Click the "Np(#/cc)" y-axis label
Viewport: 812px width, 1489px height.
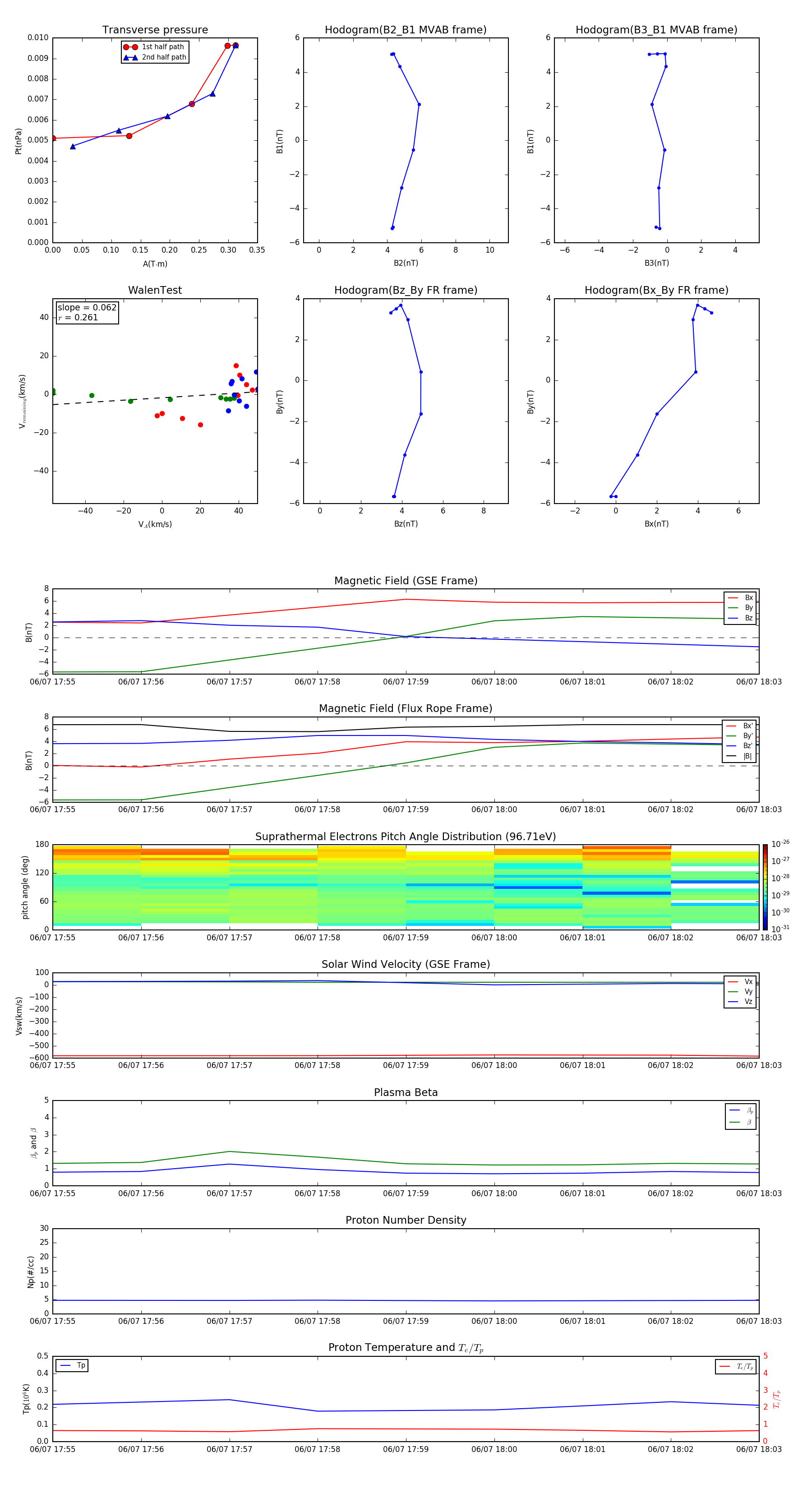[x=31, y=1271]
